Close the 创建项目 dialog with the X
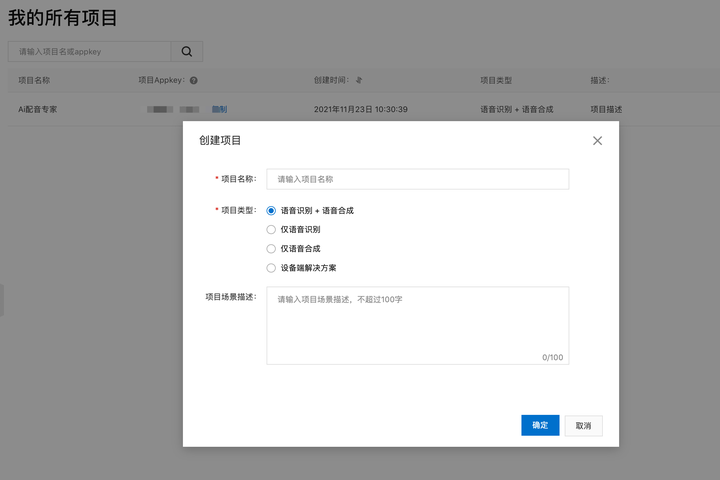The image size is (720, 480). click(x=597, y=141)
